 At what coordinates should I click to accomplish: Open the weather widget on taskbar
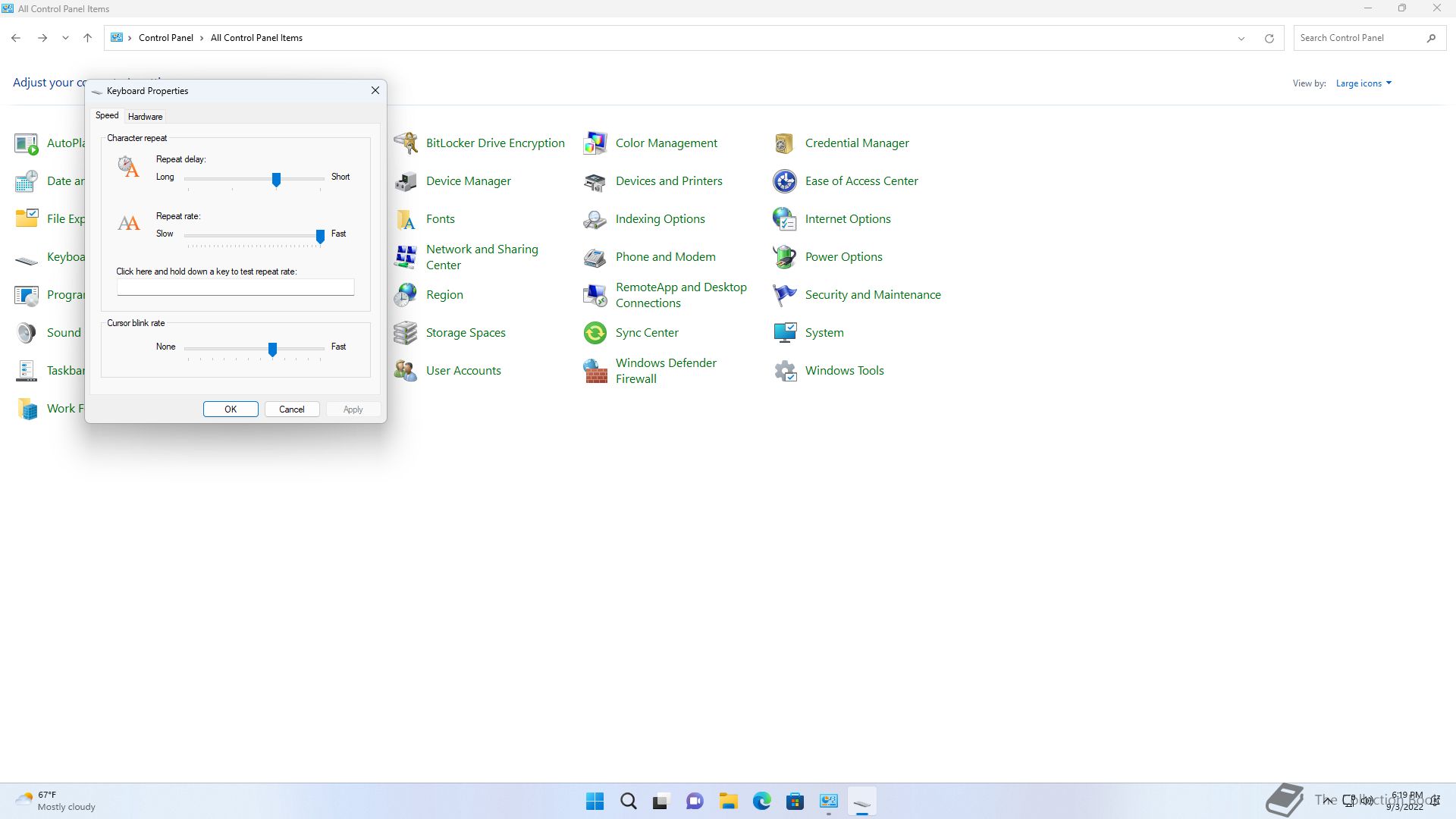[56, 801]
